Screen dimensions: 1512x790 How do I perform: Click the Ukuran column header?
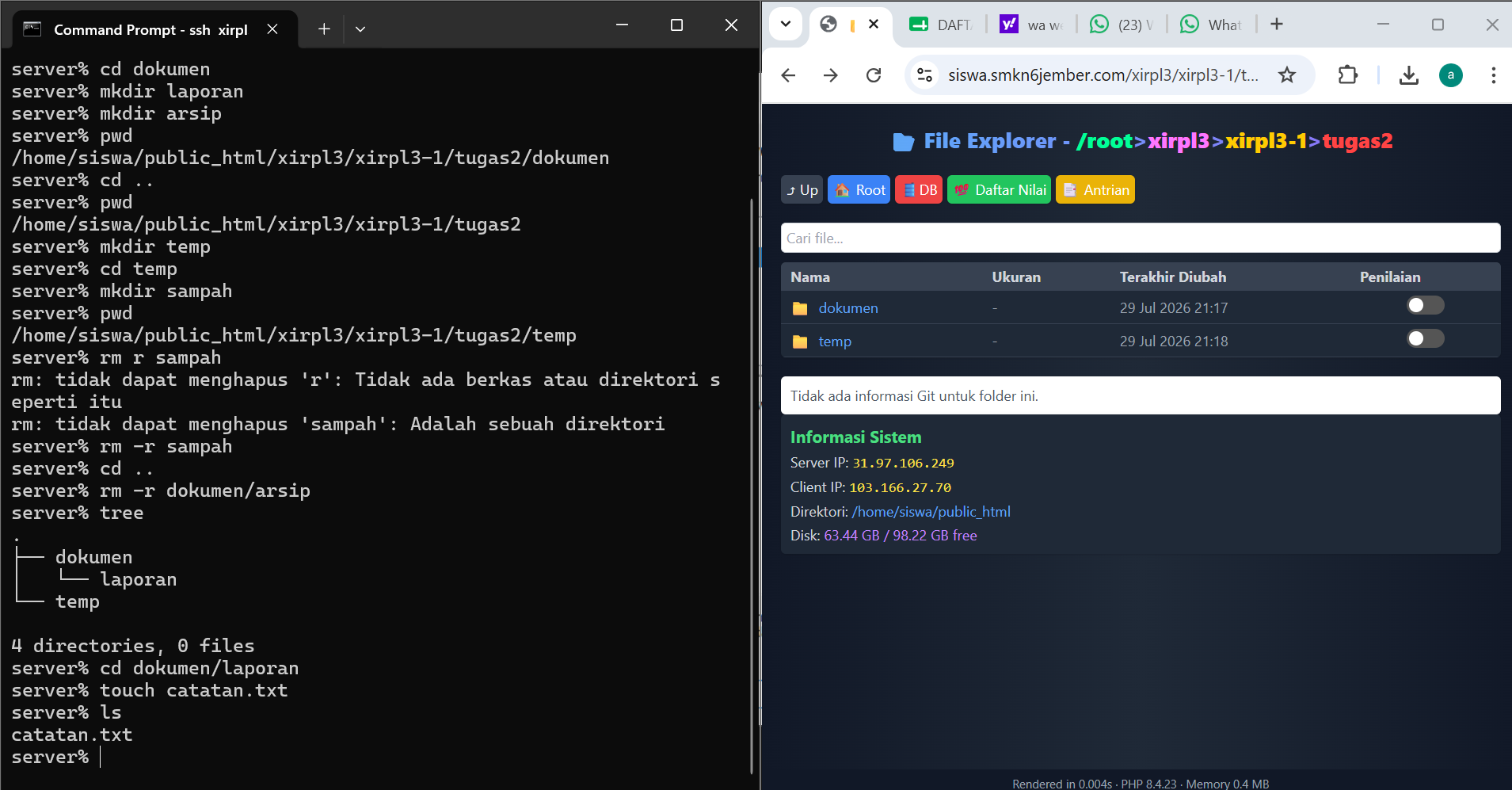click(1016, 277)
